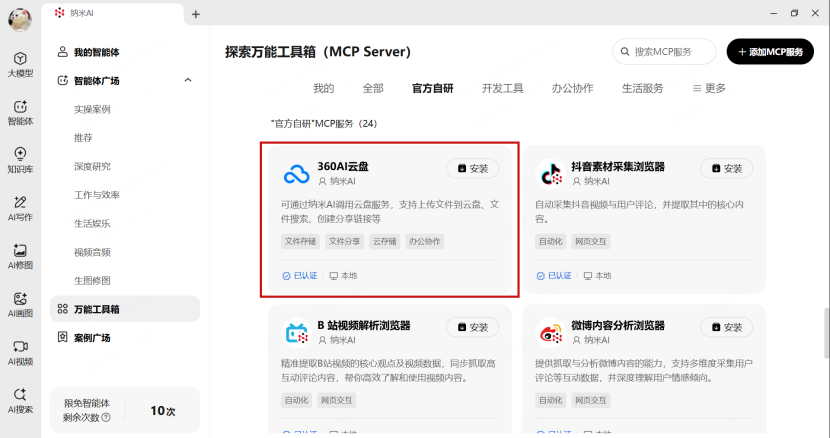Click the 360AI云盘 cloud logo icon
The image size is (830, 438).
296,174
